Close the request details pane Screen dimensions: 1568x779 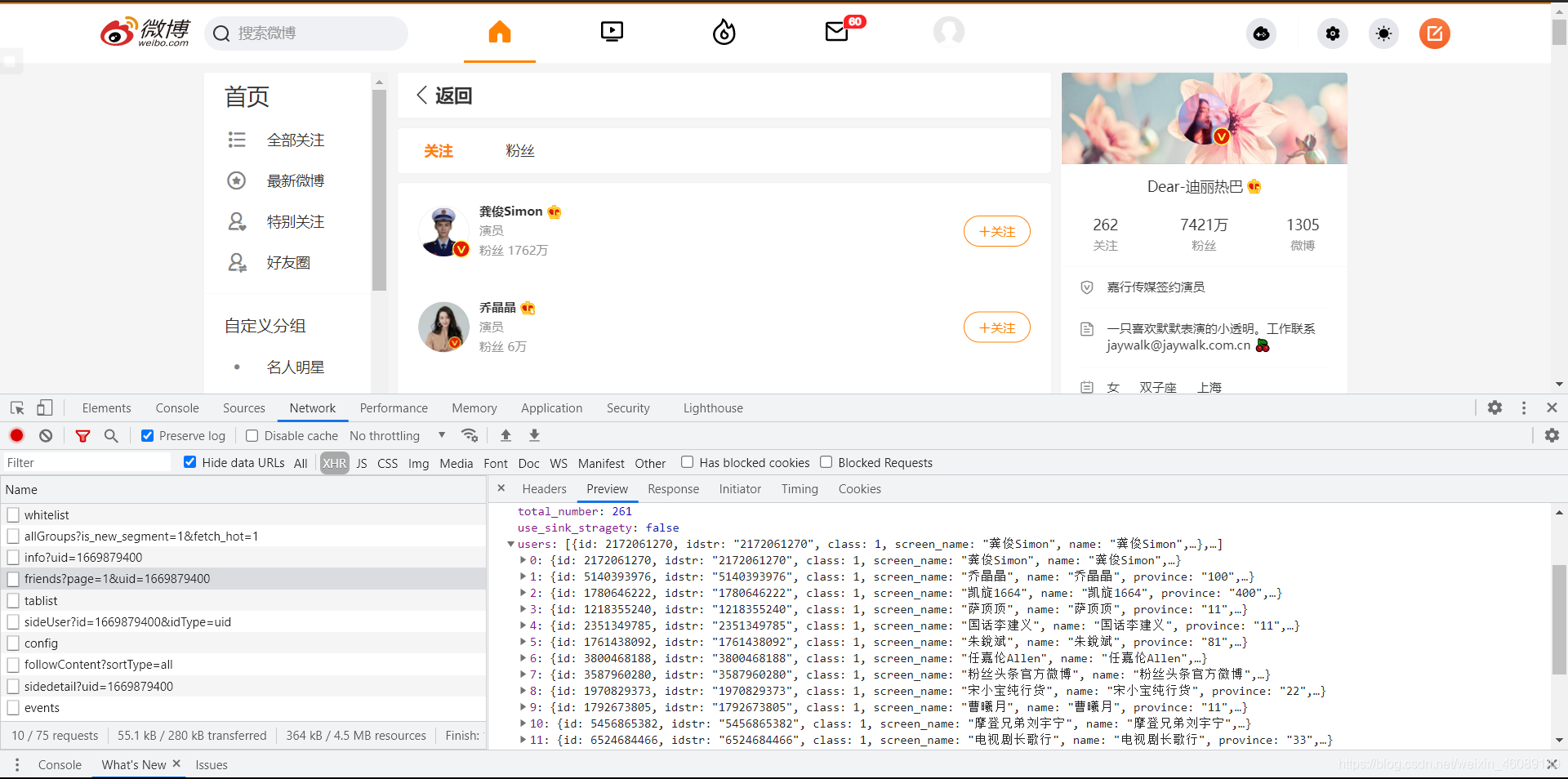point(501,488)
